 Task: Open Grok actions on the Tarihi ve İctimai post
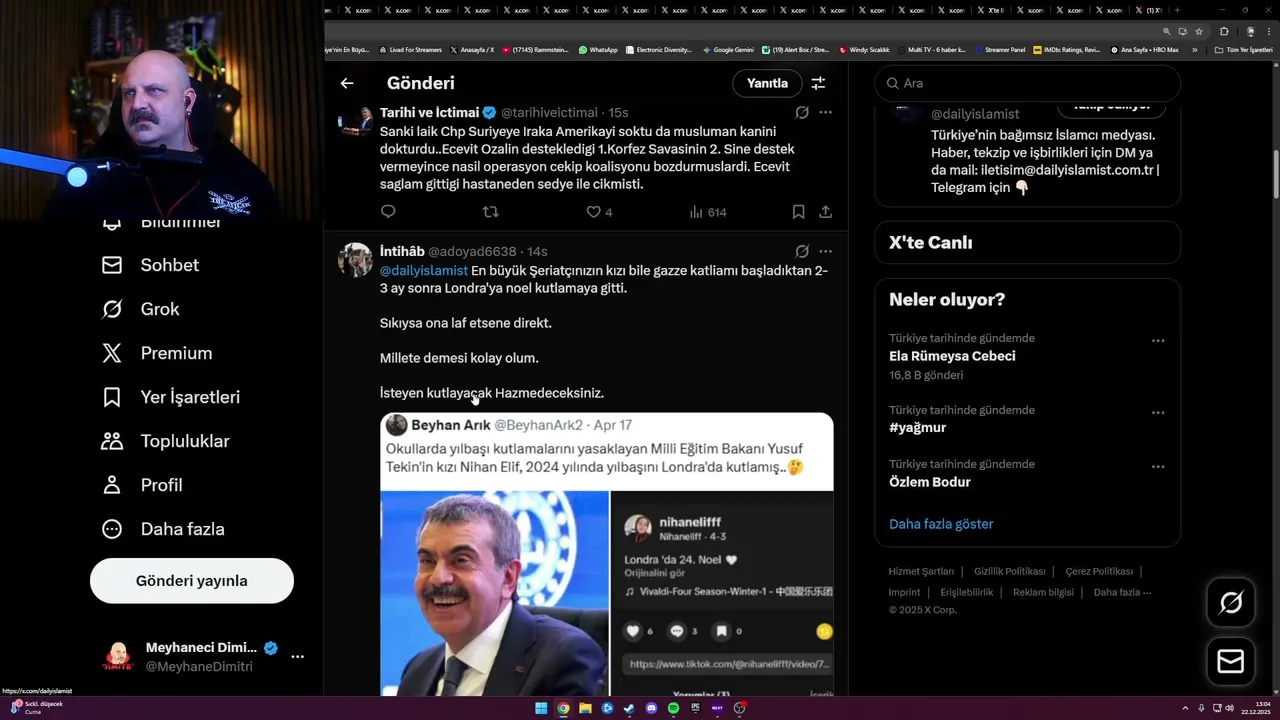tap(802, 112)
